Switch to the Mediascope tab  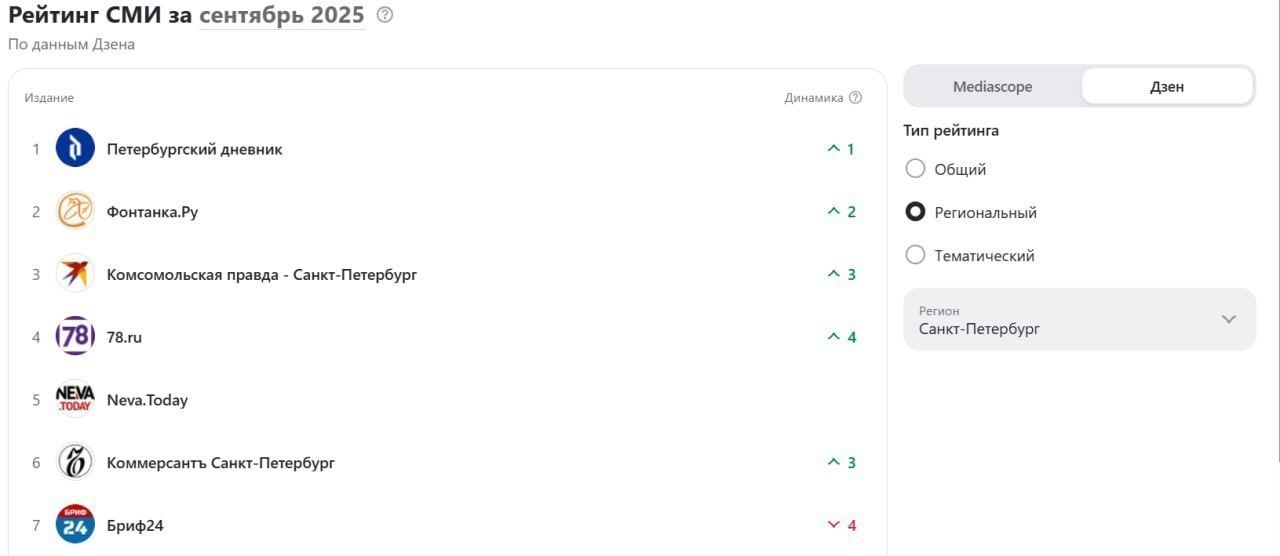click(x=992, y=87)
